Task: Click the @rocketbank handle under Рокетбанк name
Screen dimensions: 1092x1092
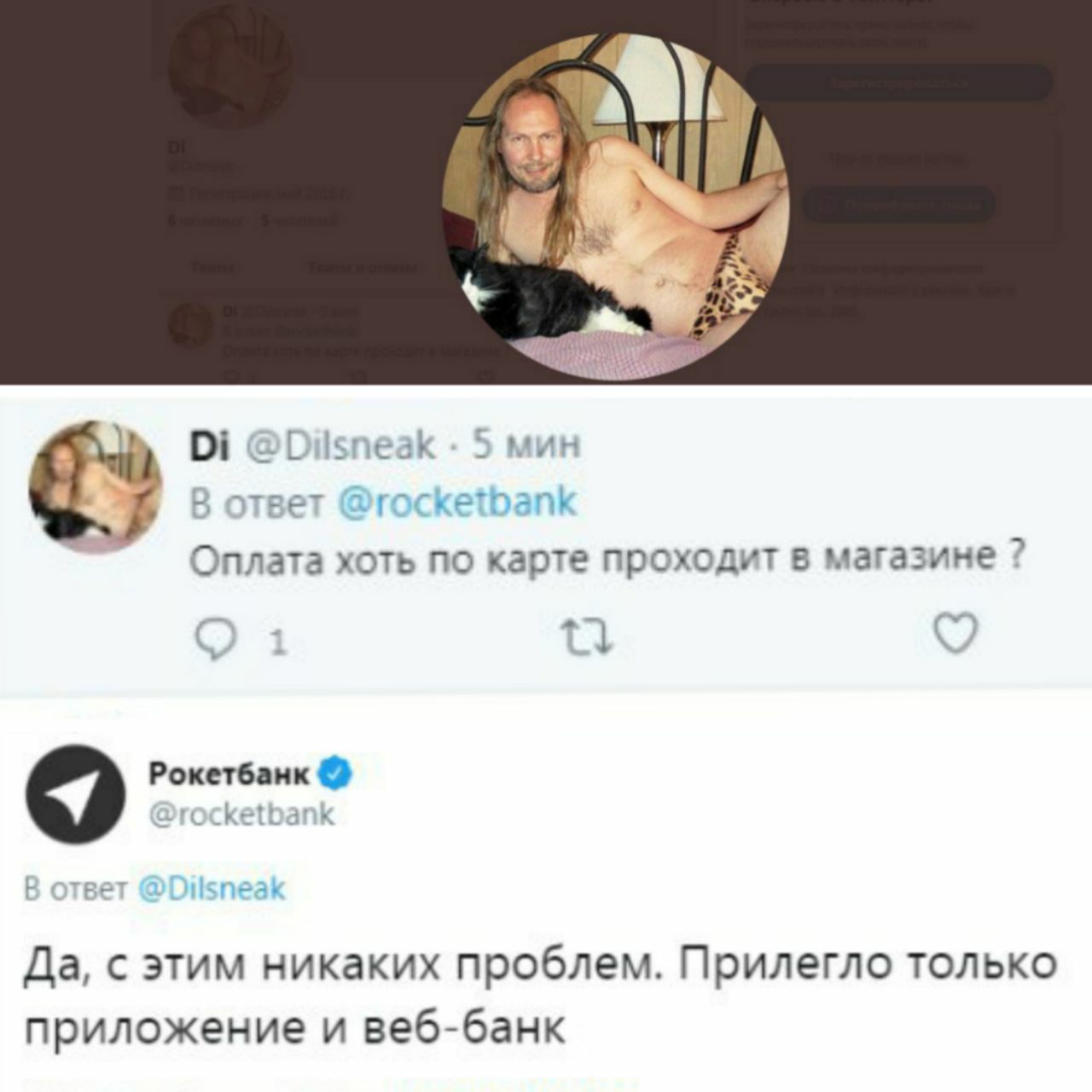Action: click(x=241, y=814)
